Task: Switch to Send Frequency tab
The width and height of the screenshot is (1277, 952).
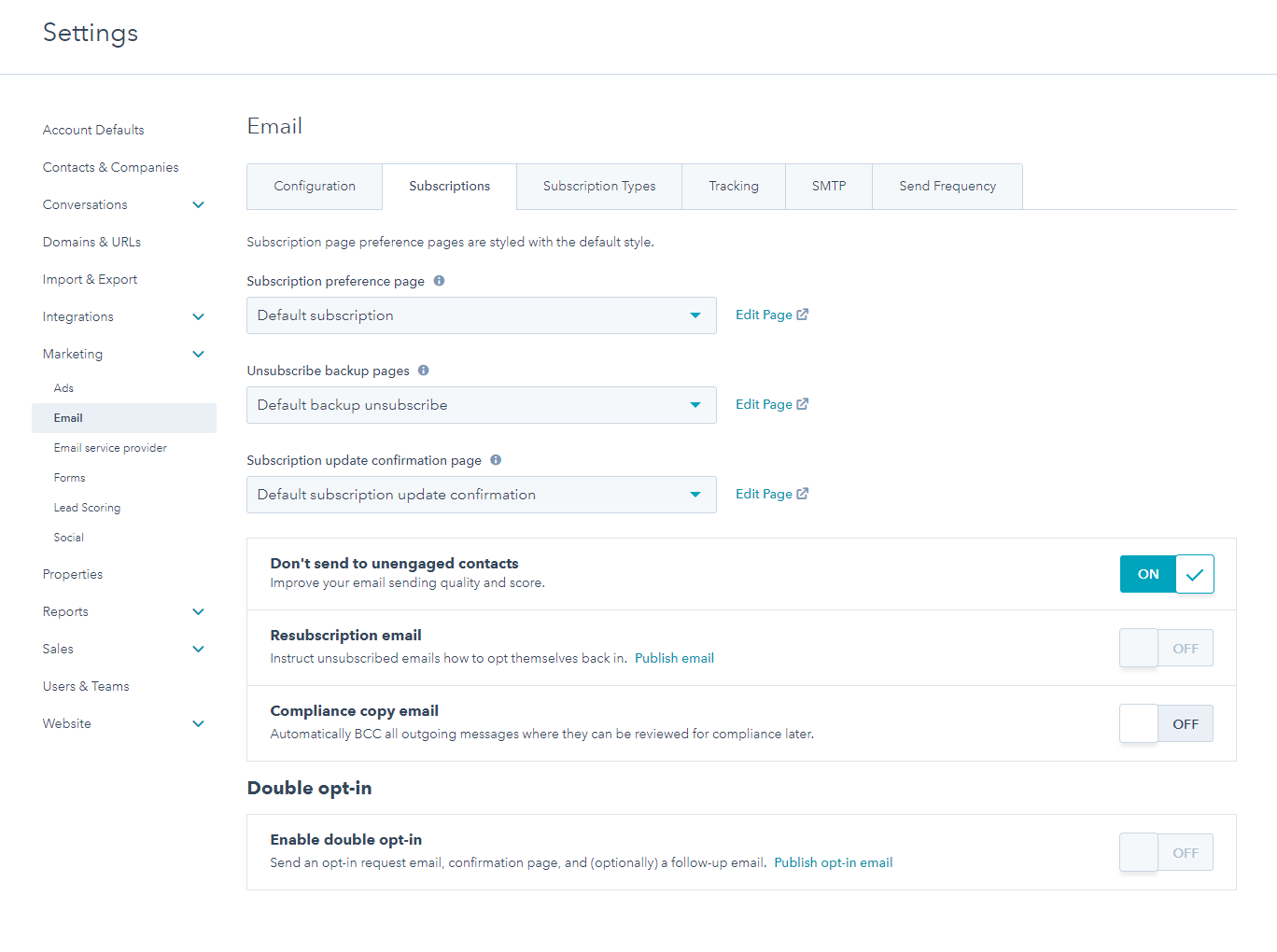Action: point(947,187)
